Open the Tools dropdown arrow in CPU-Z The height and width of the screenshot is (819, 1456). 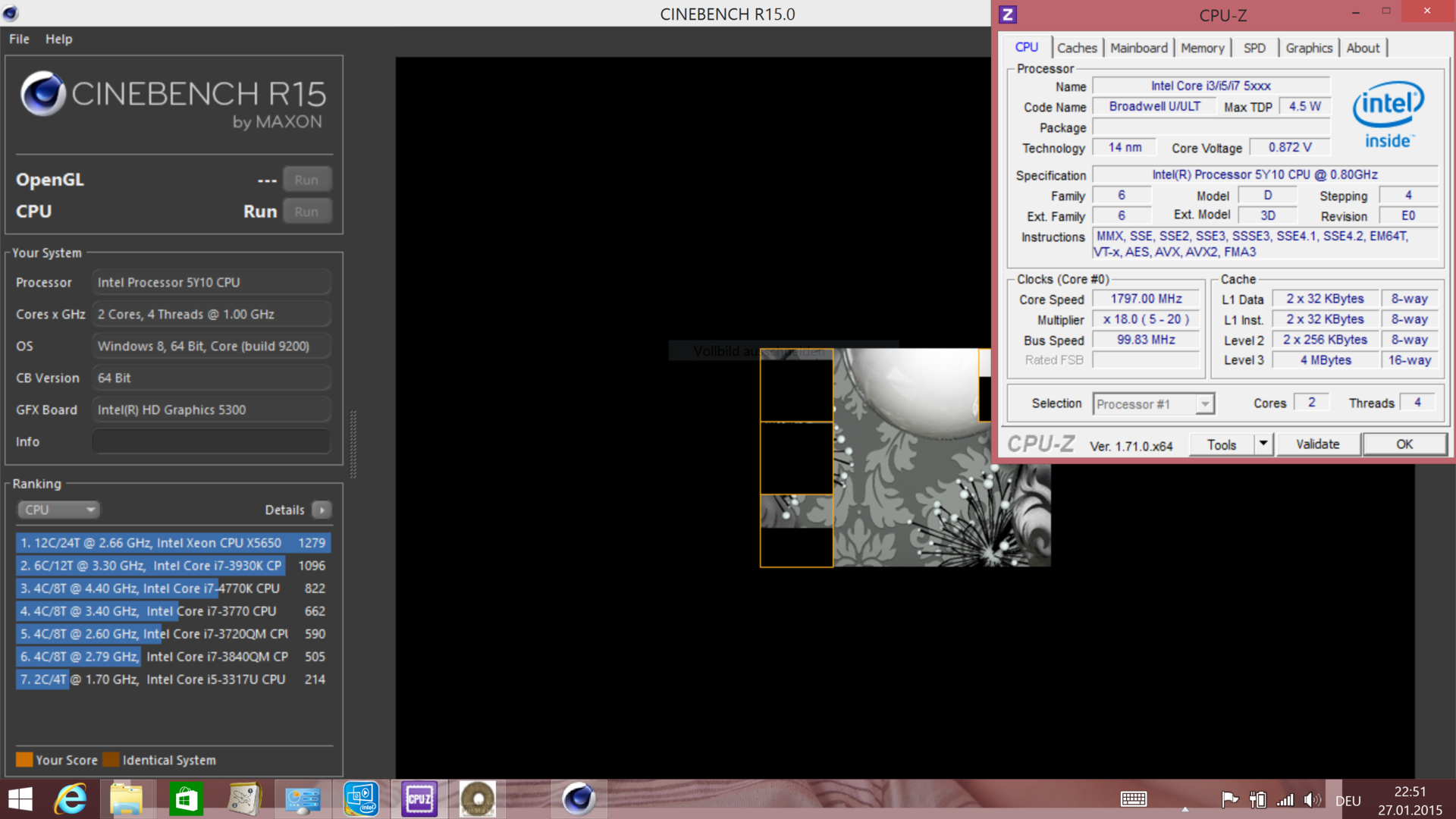(x=1263, y=444)
